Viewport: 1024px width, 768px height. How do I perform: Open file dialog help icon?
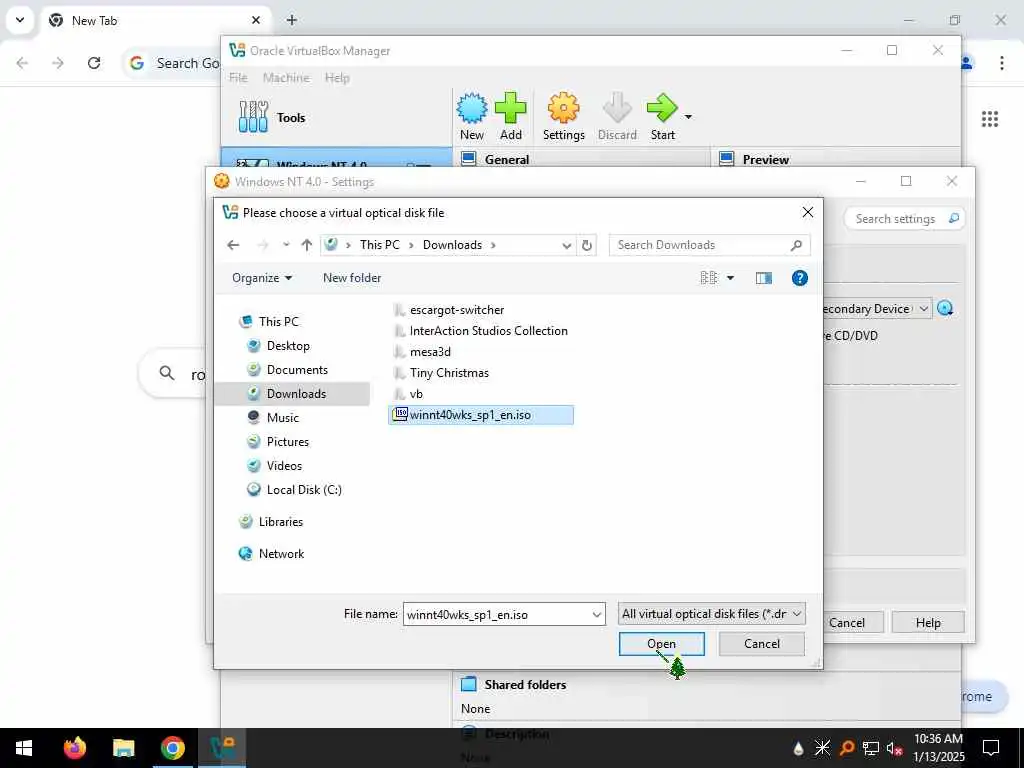click(799, 278)
